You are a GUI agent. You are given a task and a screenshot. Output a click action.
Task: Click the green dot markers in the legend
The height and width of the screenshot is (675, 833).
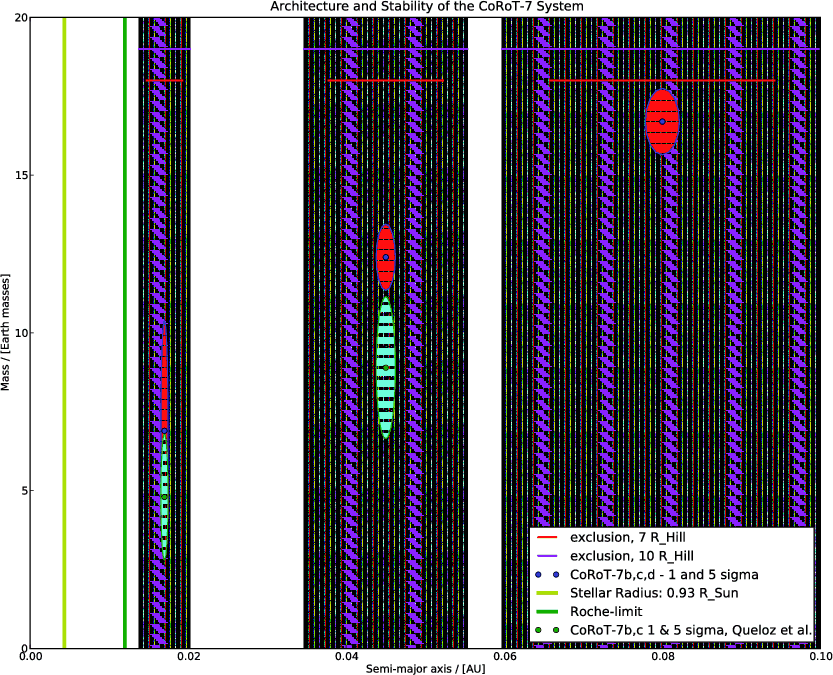point(547,630)
